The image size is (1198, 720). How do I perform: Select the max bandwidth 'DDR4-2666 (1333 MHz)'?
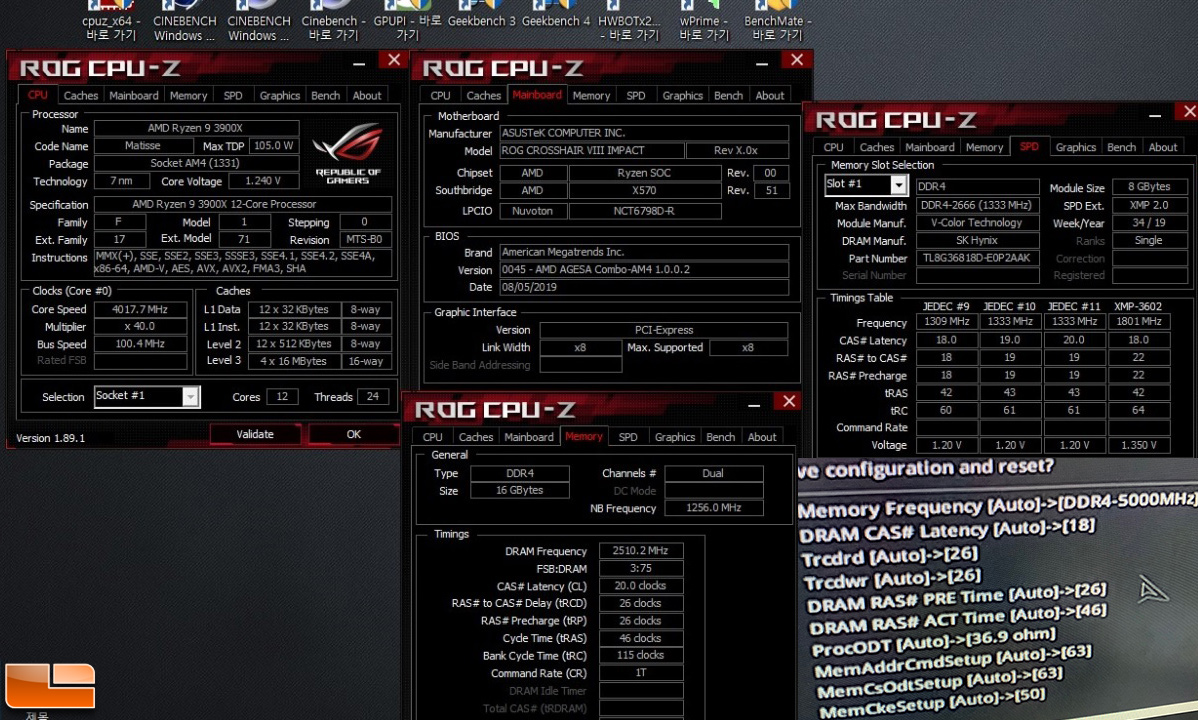coord(977,205)
